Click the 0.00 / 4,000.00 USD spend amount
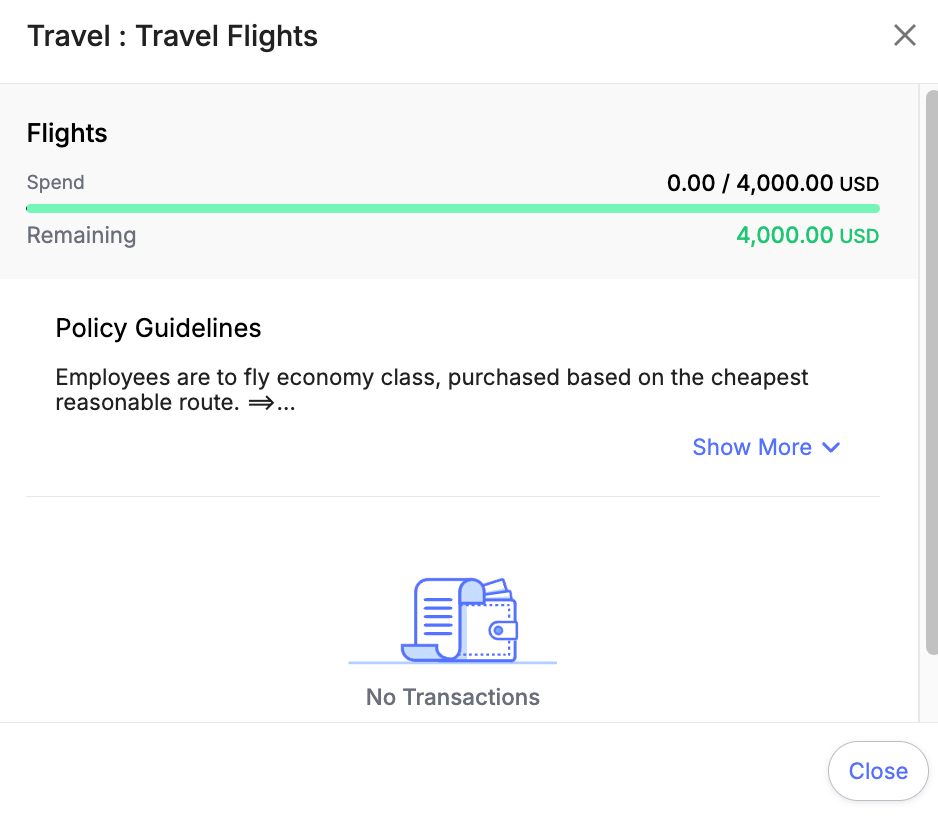The image size is (938, 818). (773, 183)
